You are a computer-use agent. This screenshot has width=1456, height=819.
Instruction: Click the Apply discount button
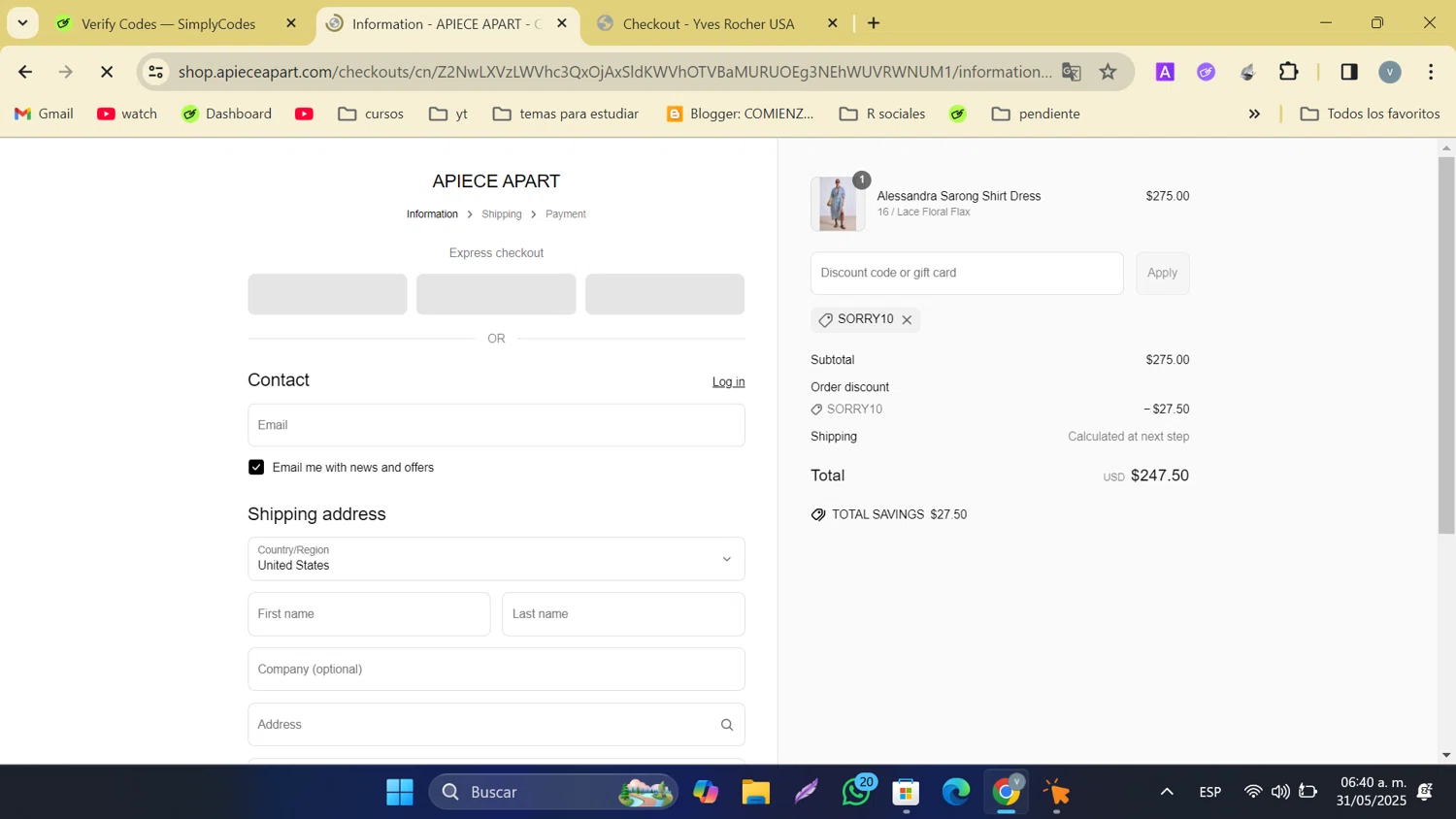[1162, 274]
